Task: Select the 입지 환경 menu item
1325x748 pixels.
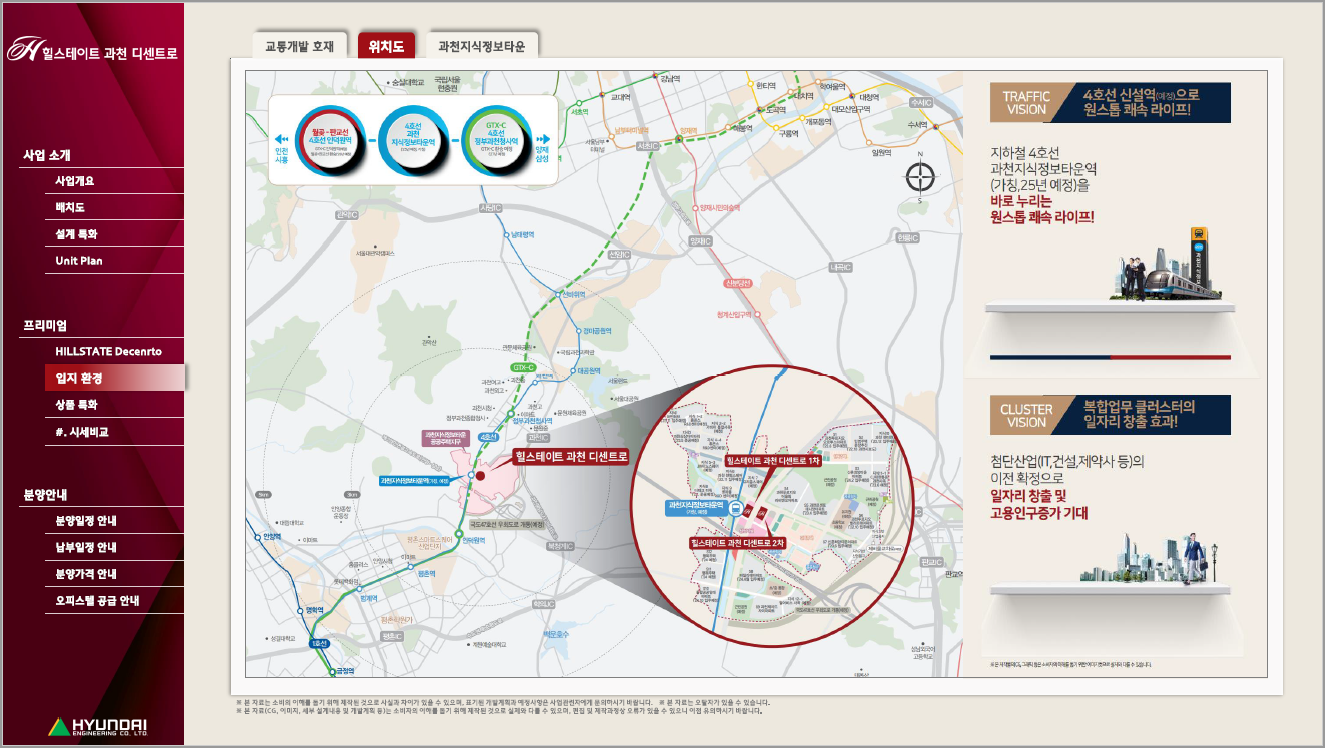Action: (115, 378)
